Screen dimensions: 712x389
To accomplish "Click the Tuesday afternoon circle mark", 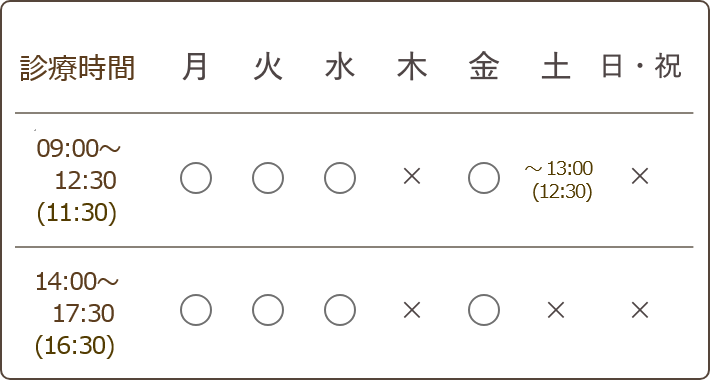I will click(268, 310).
